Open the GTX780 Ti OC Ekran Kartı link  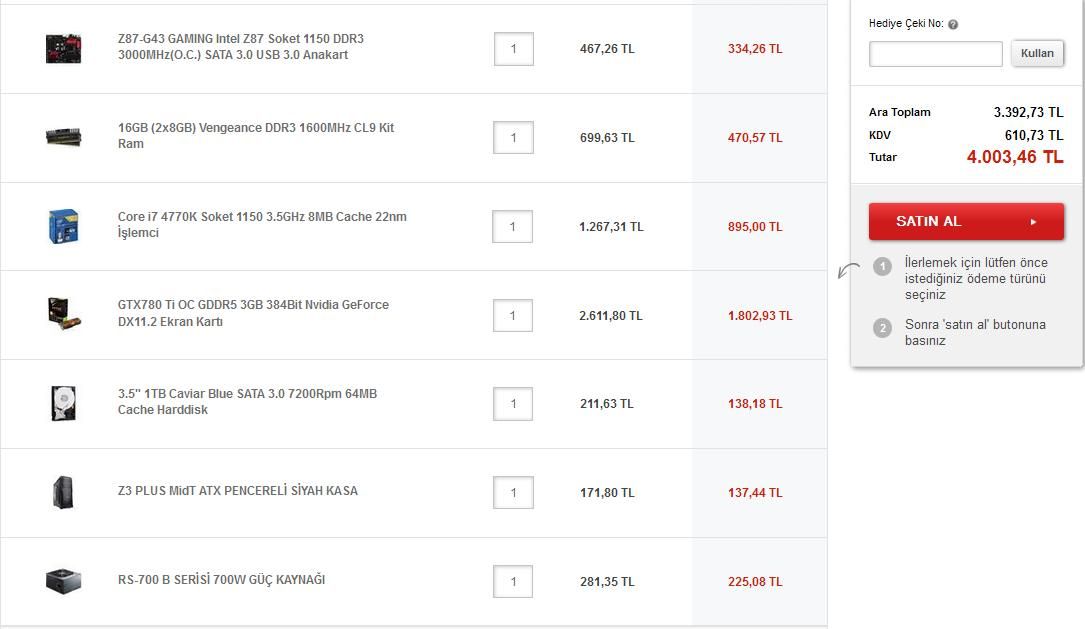point(253,313)
